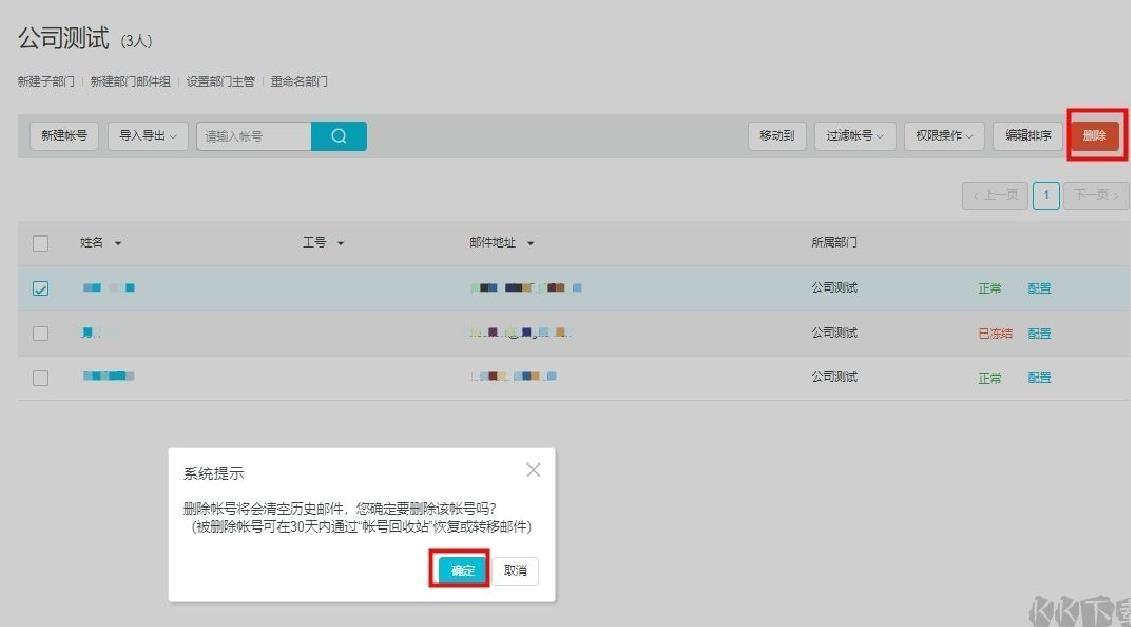
Task: Click the 公司测试 page title
Action: (x=63, y=38)
